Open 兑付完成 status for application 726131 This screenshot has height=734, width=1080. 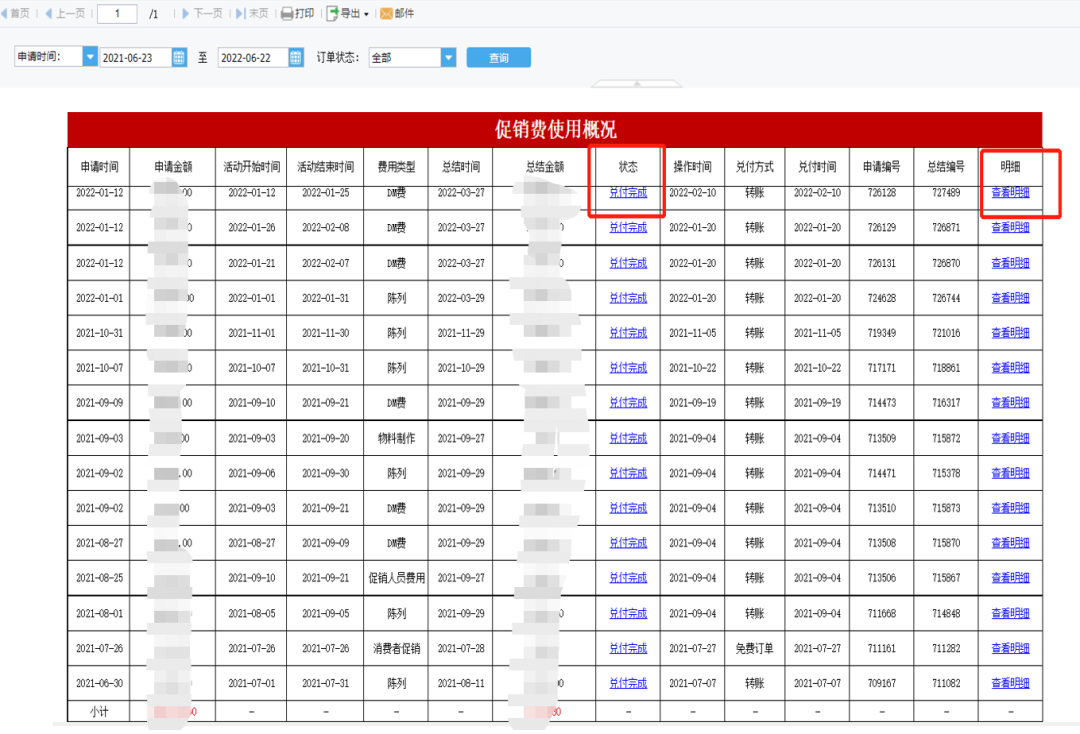[628, 263]
